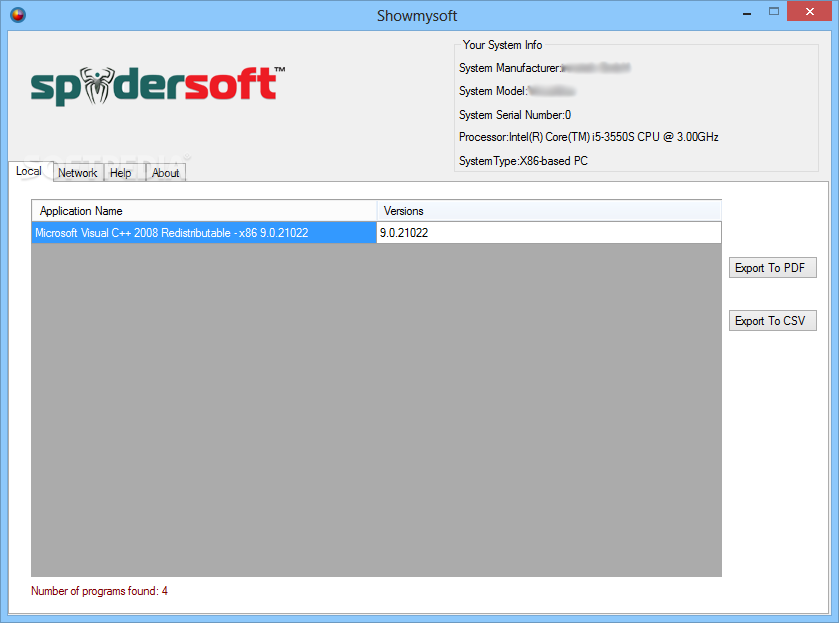This screenshot has width=839, height=623.
Task: Click the System Type X86-based PC text
Action: [523, 161]
